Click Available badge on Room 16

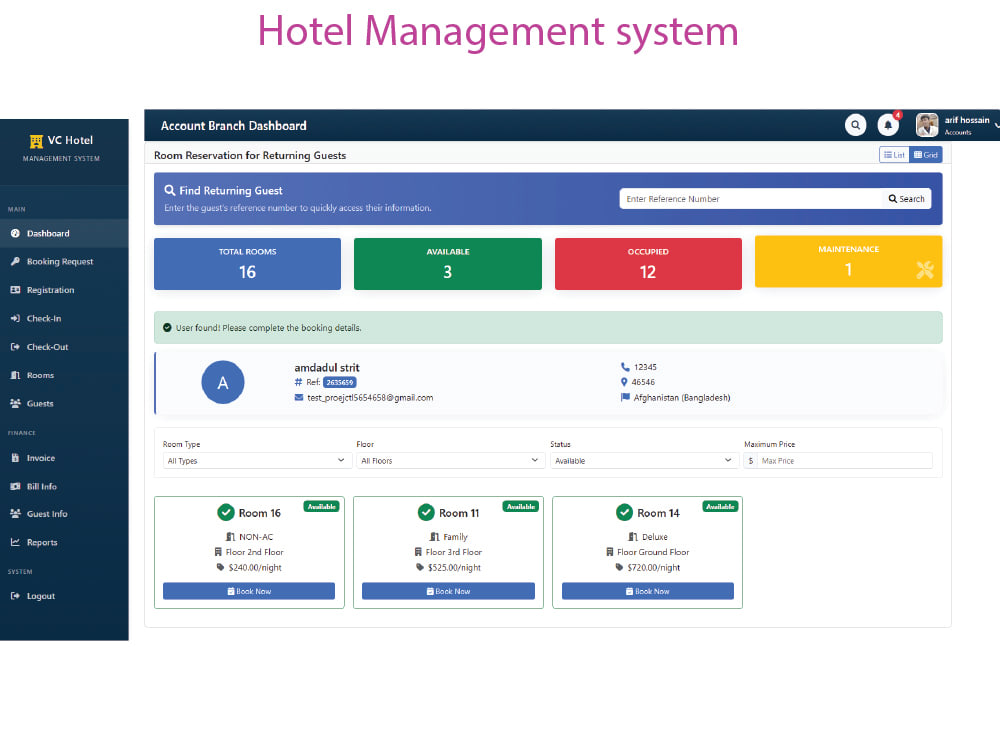(x=321, y=506)
